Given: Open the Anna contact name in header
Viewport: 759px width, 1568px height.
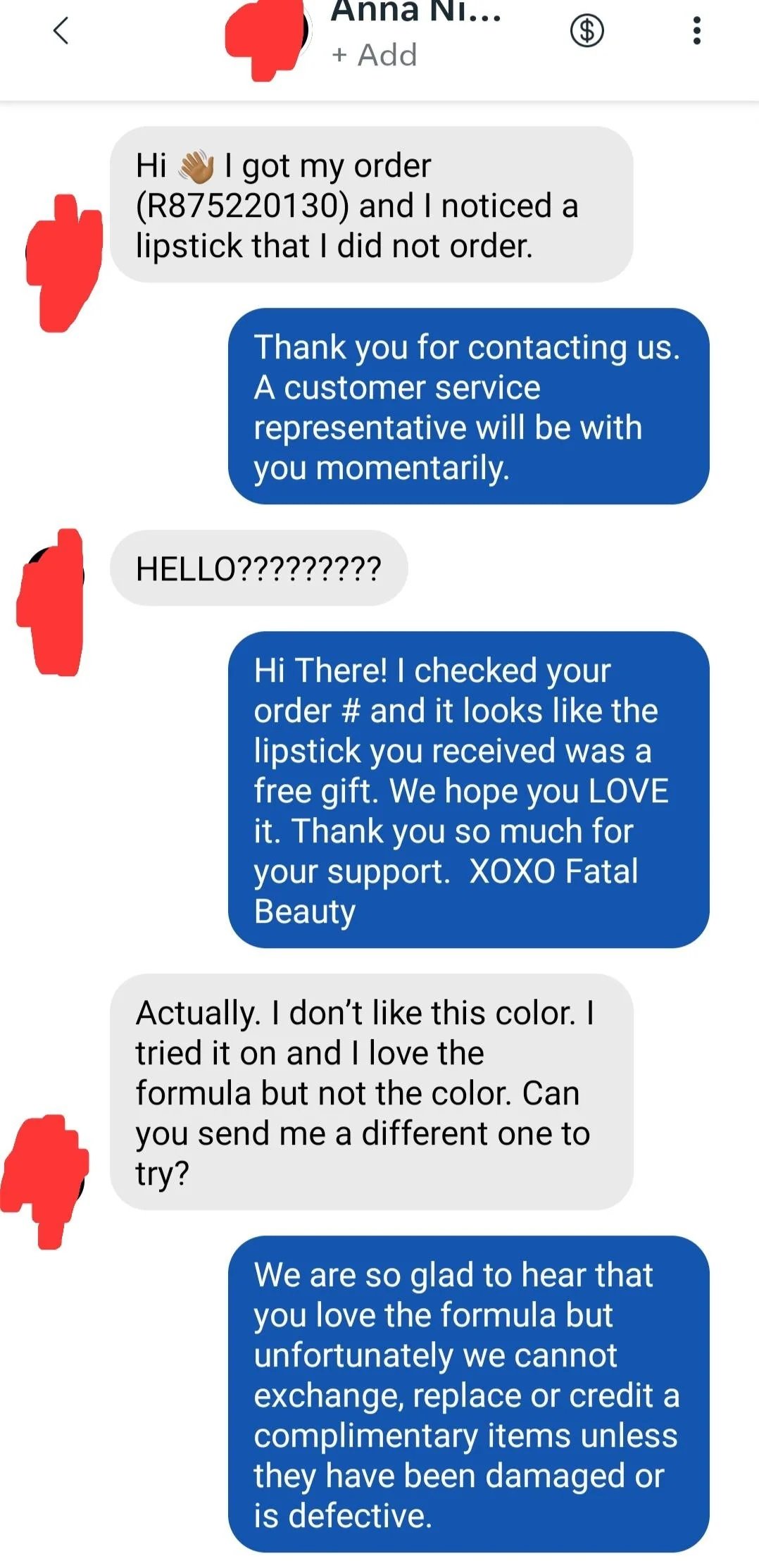Looking at the screenshot, I should 415,12.
